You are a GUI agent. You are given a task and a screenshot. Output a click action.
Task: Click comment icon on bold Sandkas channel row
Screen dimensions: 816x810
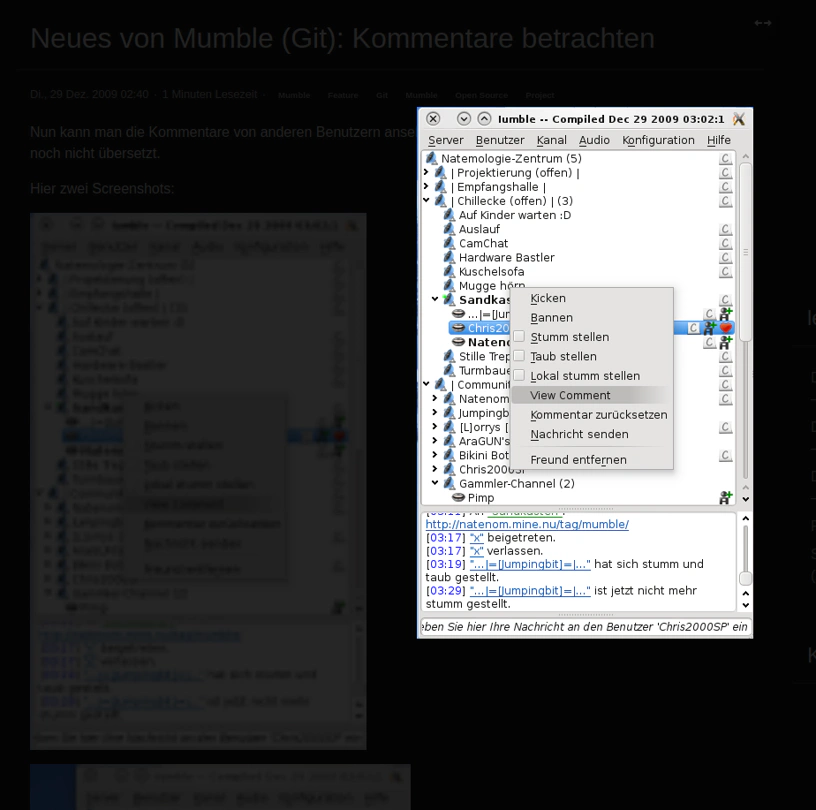(725, 299)
